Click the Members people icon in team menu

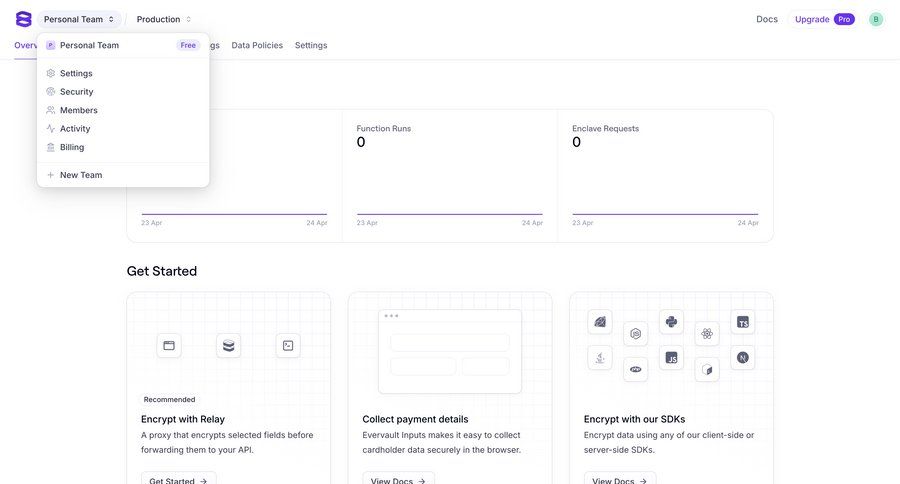pyautogui.click(x=51, y=110)
